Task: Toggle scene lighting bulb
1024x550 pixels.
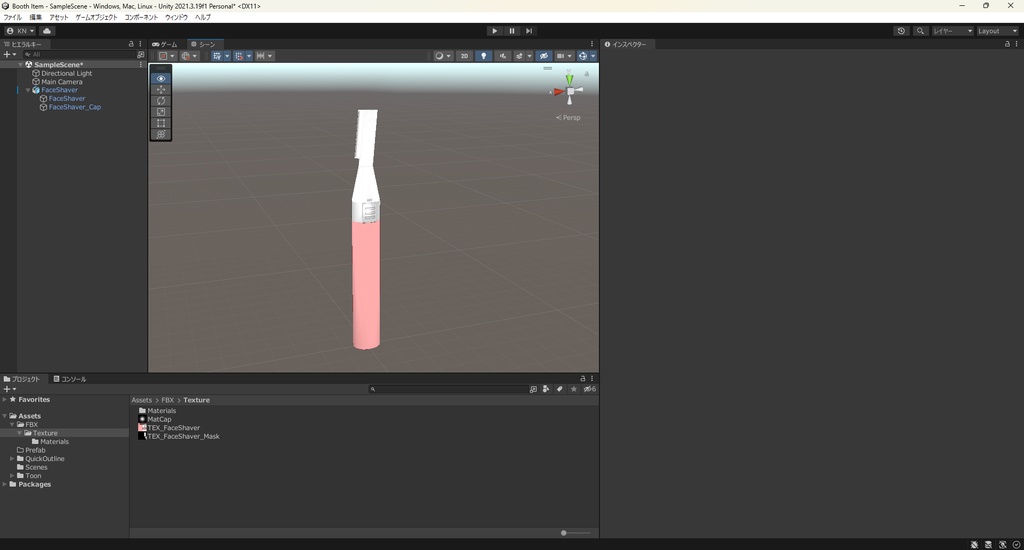Action: point(483,56)
